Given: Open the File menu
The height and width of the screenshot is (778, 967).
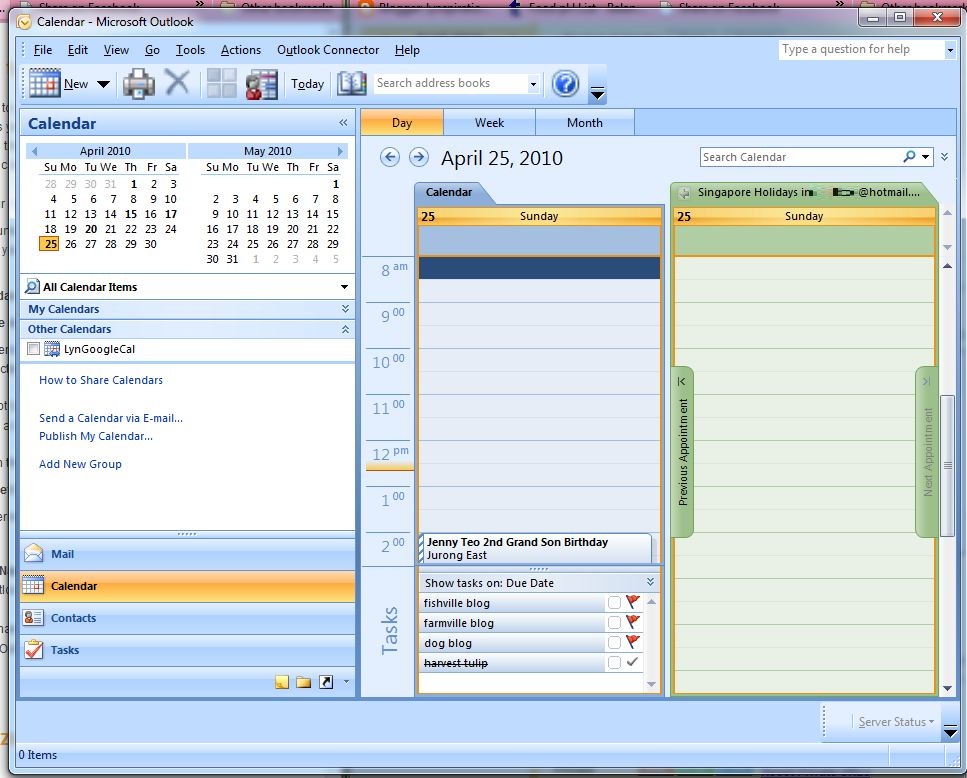Looking at the screenshot, I should coord(43,50).
